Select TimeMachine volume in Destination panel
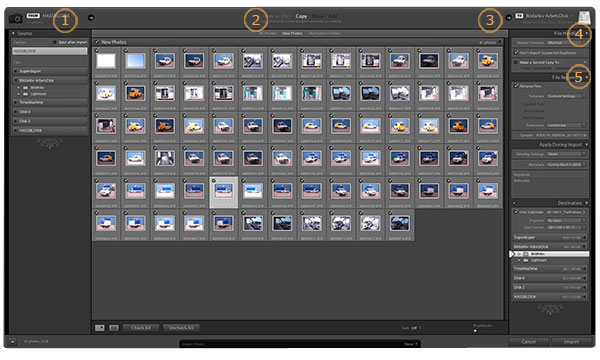The width and height of the screenshot is (600, 360). [x=550, y=269]
